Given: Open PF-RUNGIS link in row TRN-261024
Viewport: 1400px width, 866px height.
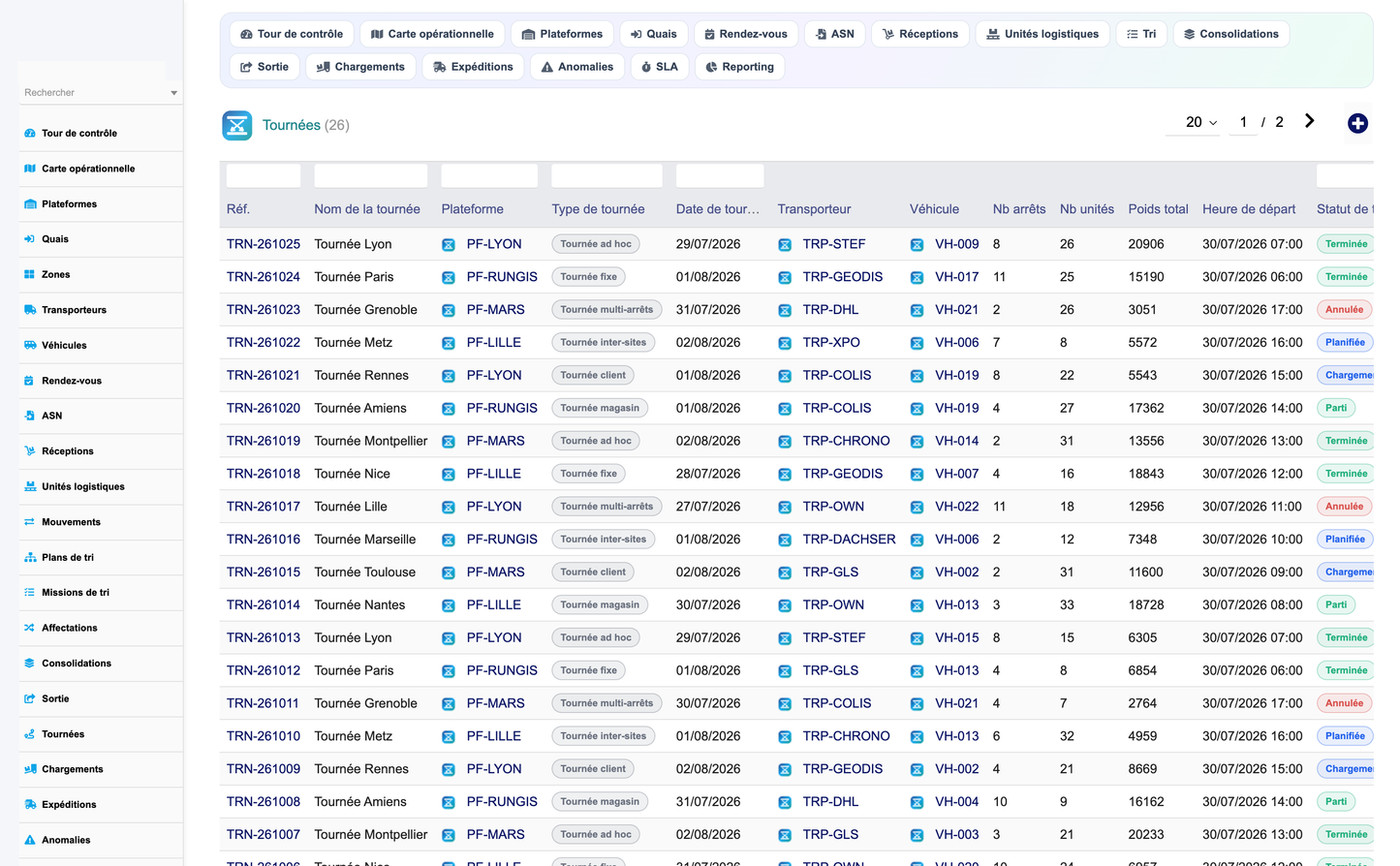Looking at the screenshot, I should [502, 277].
